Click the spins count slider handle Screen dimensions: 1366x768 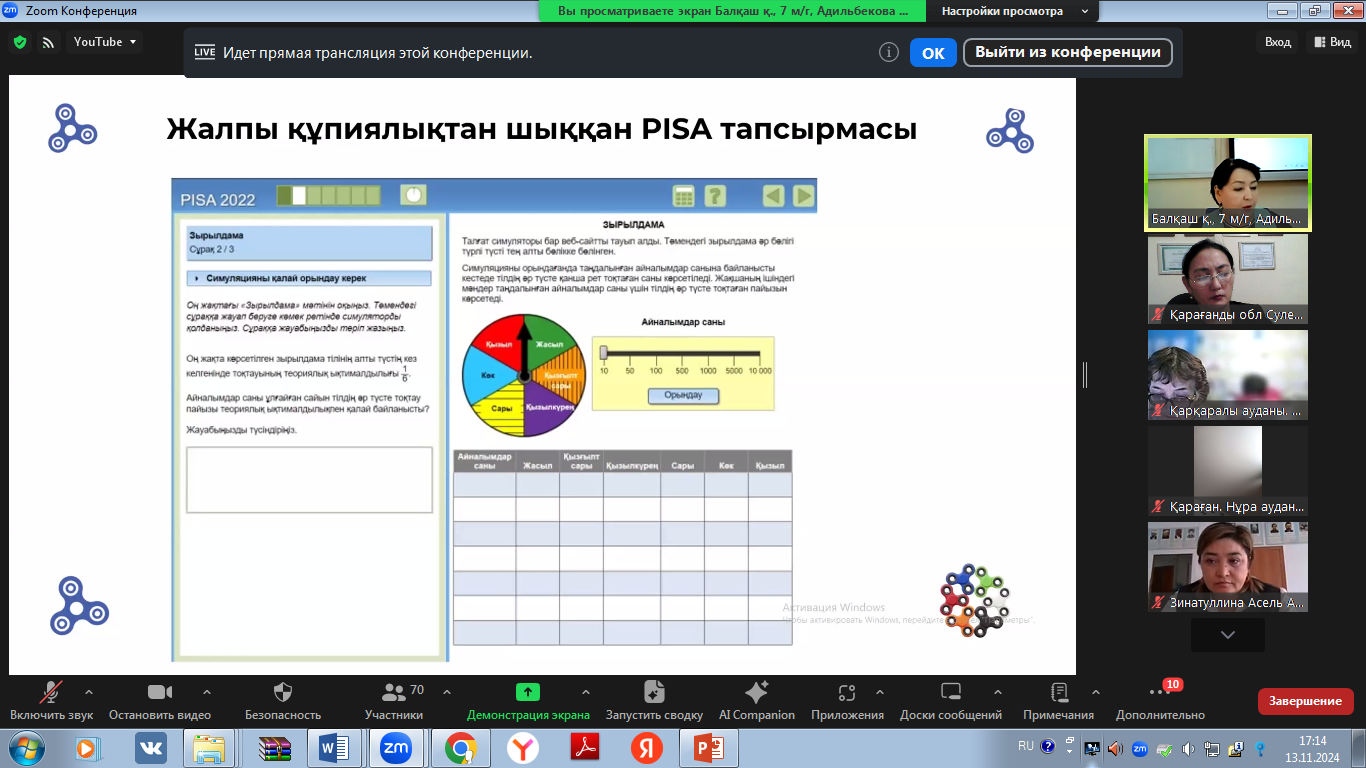603,352
